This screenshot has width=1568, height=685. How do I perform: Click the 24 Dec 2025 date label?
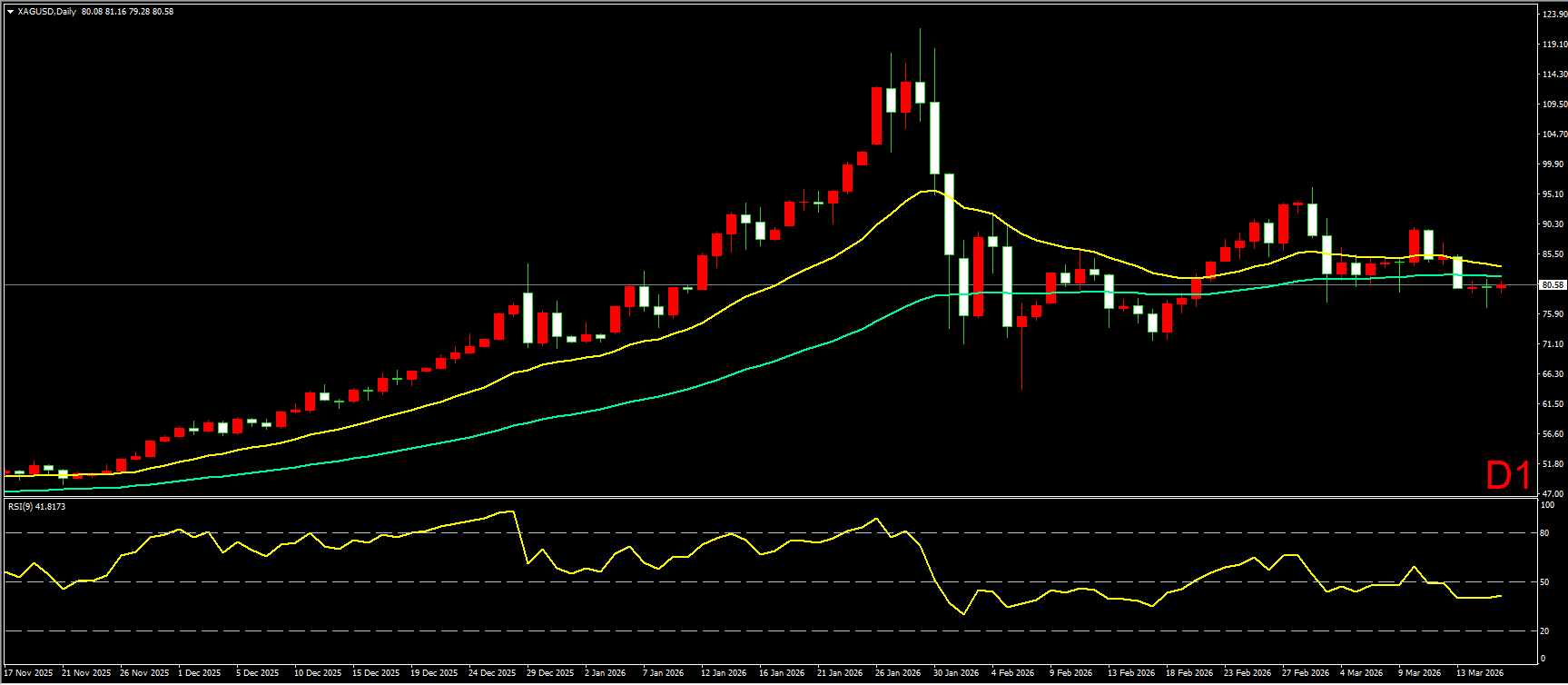click(x=492, y=673)
